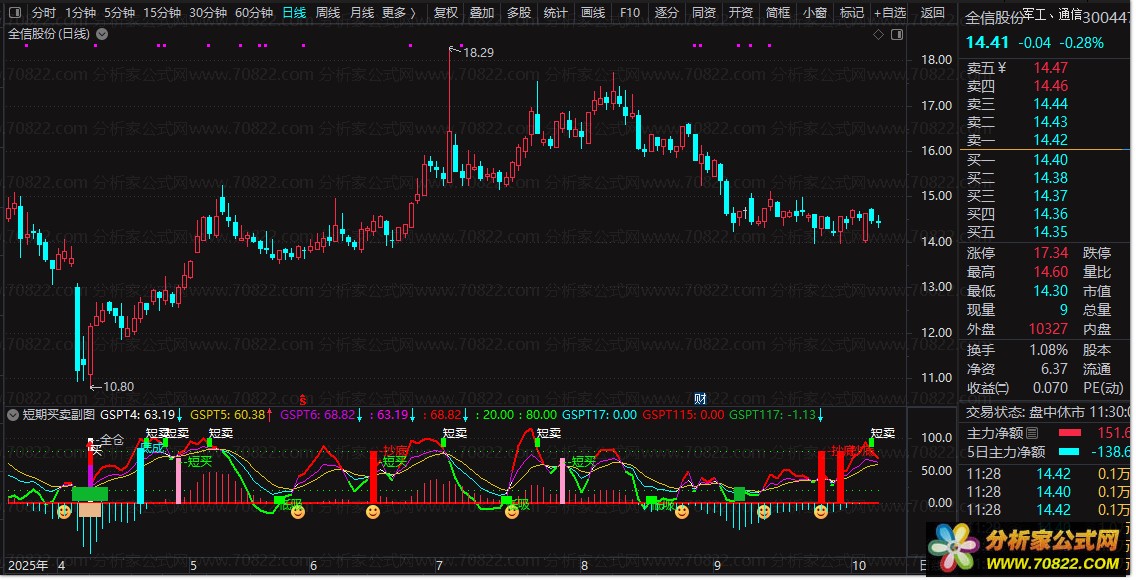Click the 全仓 signal label in indicator
1136x580 pixels.
pyautogui.click(x=112, y=440)
